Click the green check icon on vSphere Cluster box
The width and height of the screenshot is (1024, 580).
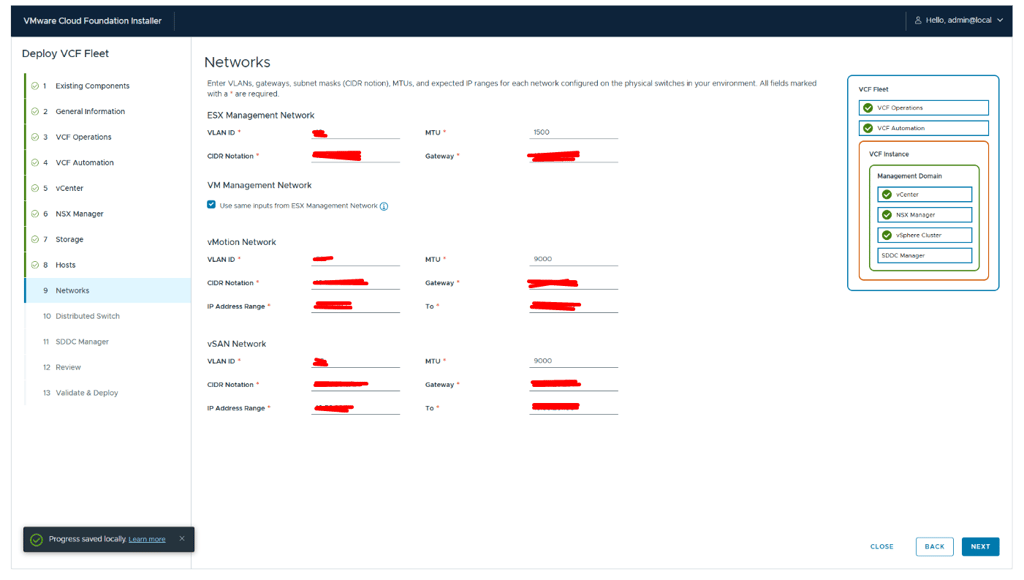[887, 235]
